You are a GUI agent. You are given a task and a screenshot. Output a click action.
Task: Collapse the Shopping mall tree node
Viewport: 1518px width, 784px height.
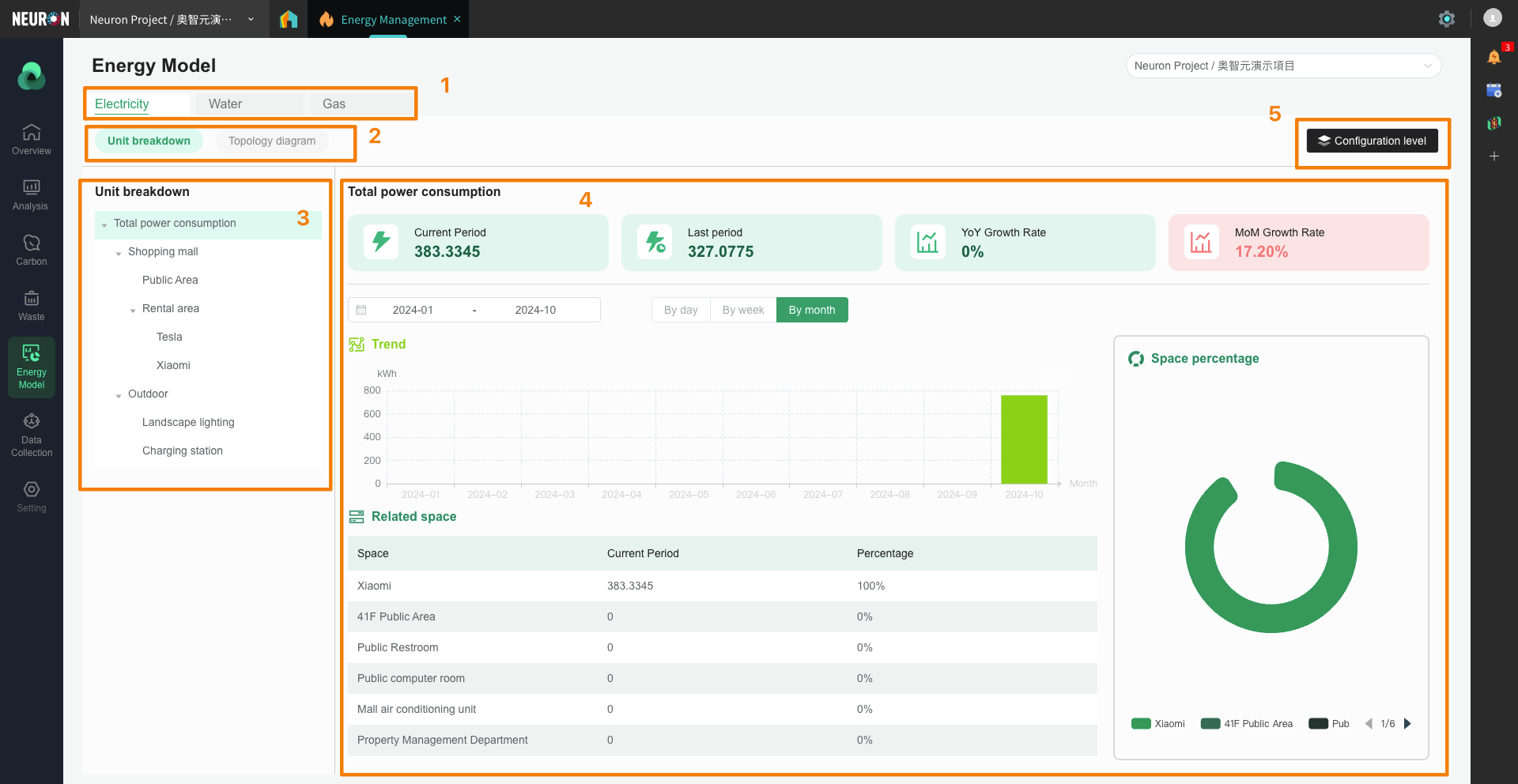(119, 253)
